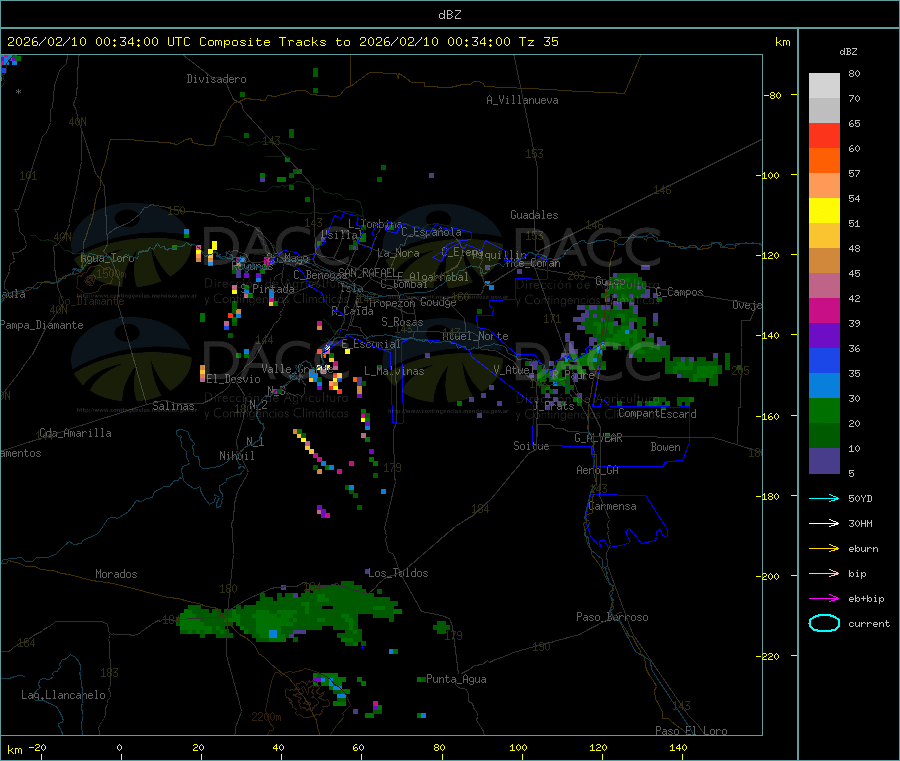Click the mauve 42-45 dBZ swatch
Viewport: 900px width, 761px height.
coord(824,286)
